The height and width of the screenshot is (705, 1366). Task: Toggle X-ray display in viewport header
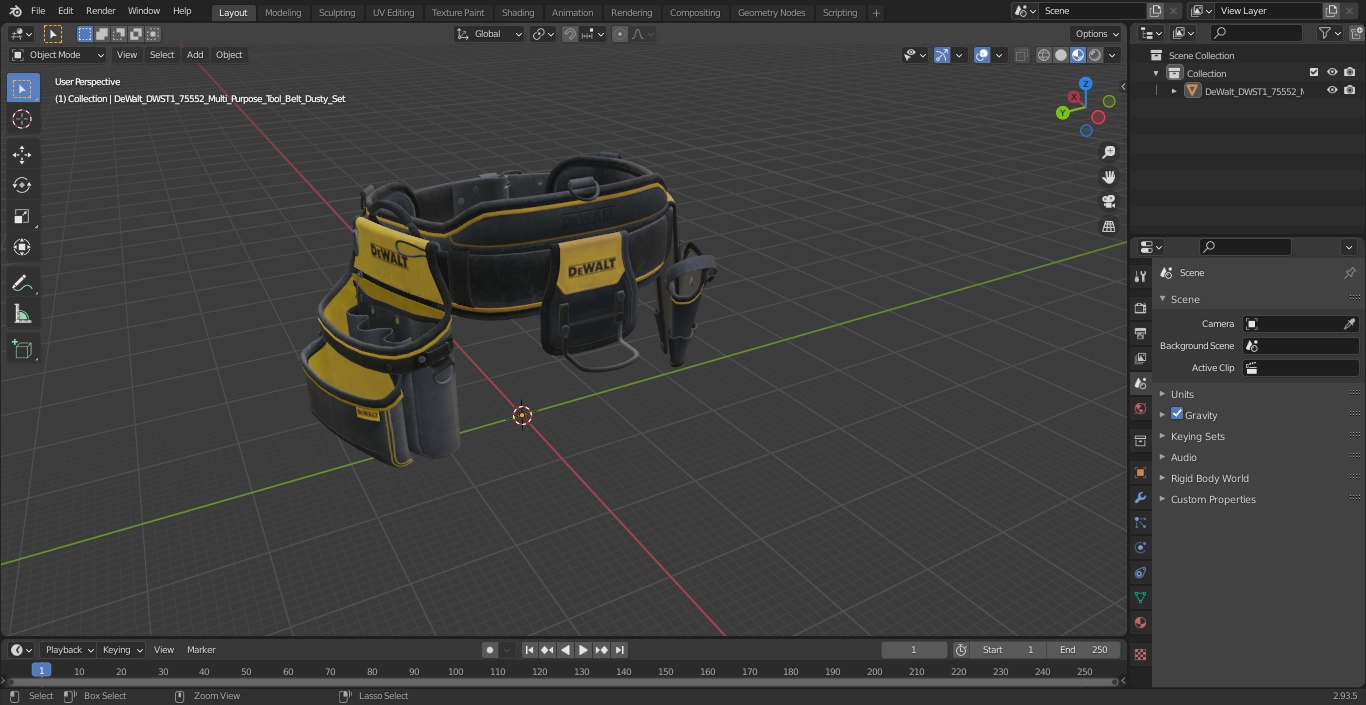(x=1021, y=55)
